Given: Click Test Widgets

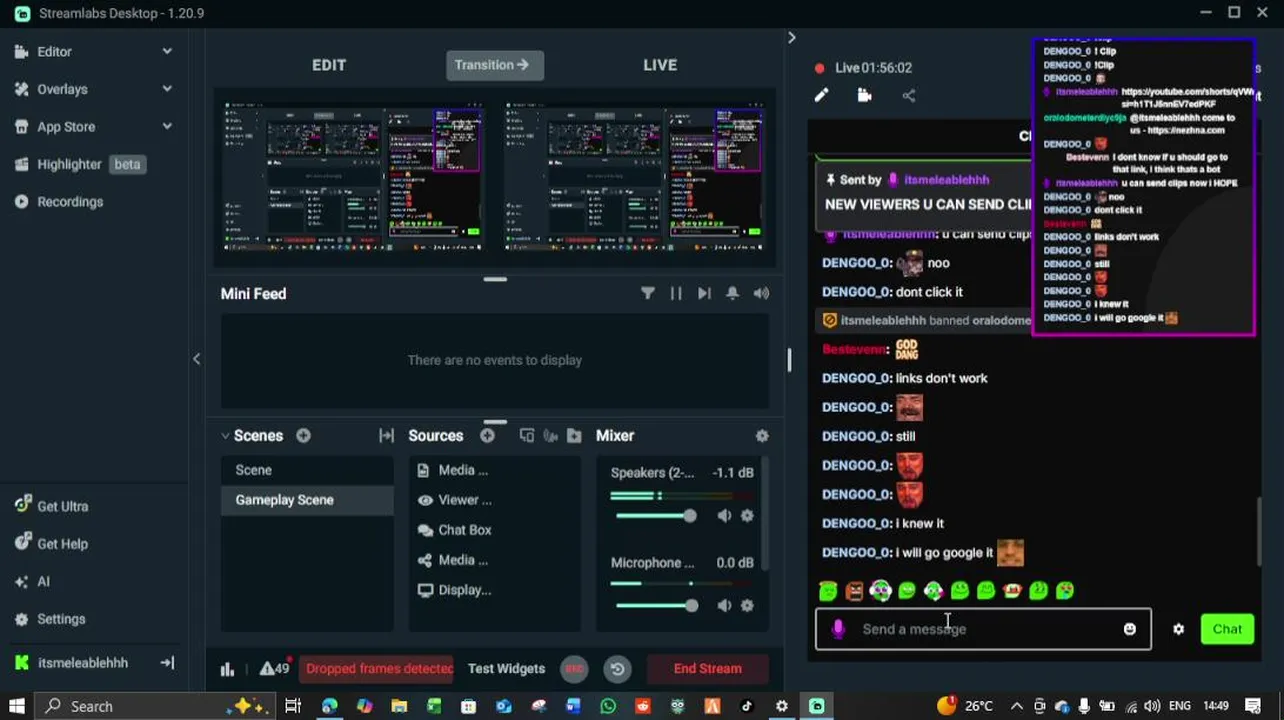Looking at the screenshot, I should coord(506,669).
